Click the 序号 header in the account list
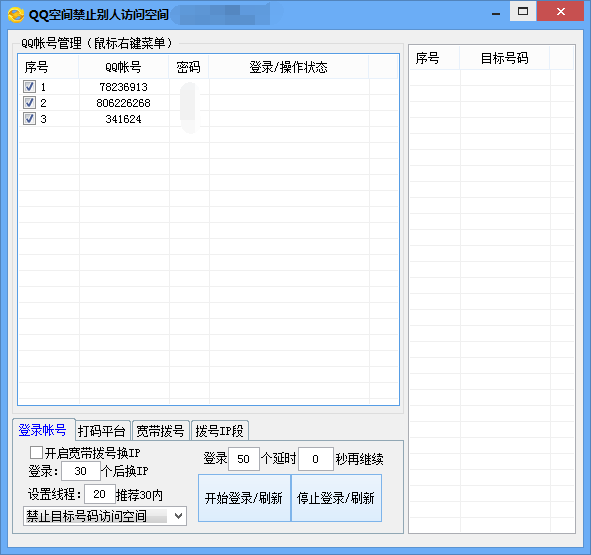The height and width of the screenshot is (555, 591). coord(48,67)
